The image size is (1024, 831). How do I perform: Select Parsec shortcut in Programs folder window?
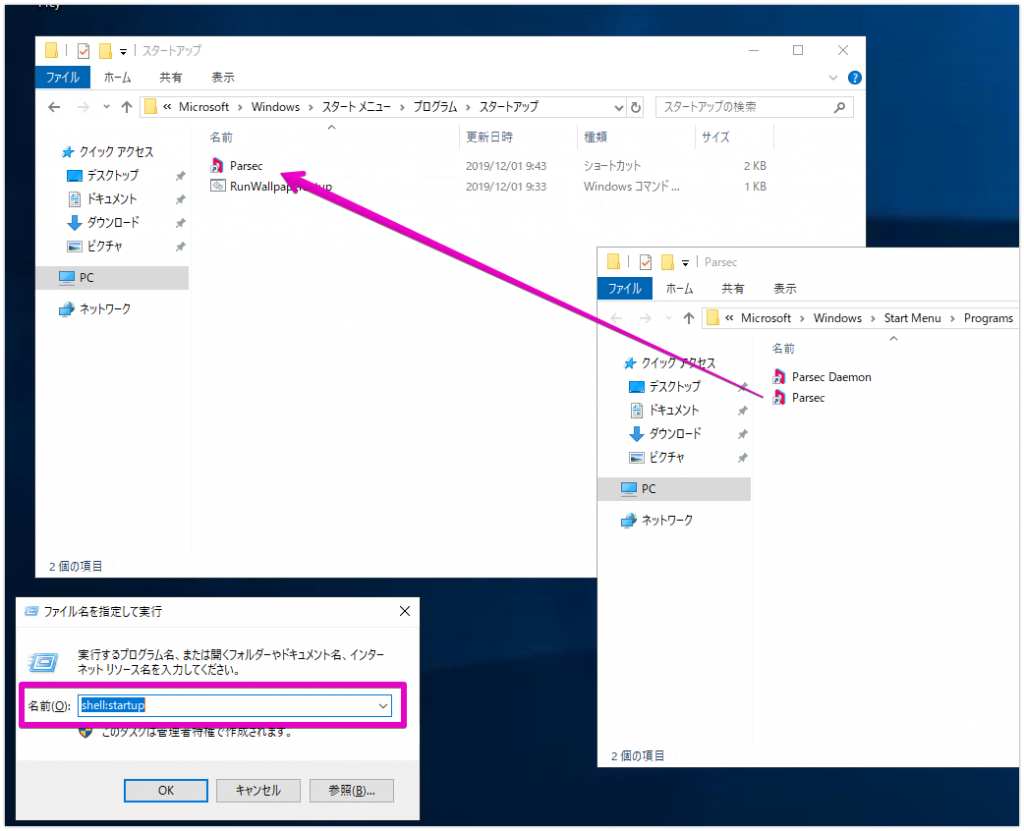coord(807,398)
